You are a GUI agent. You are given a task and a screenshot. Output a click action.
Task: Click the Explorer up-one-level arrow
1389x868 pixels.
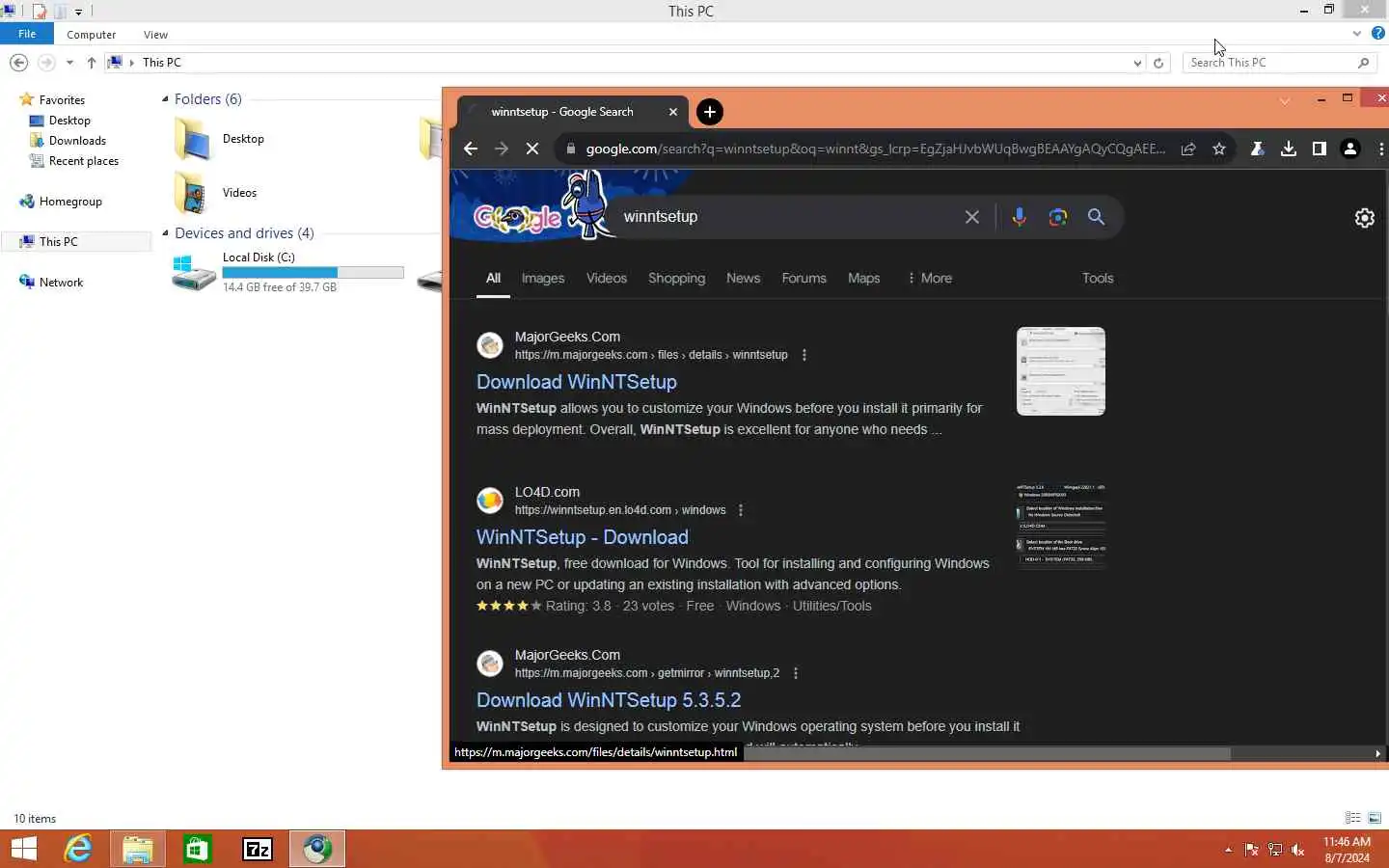point(92,63)
